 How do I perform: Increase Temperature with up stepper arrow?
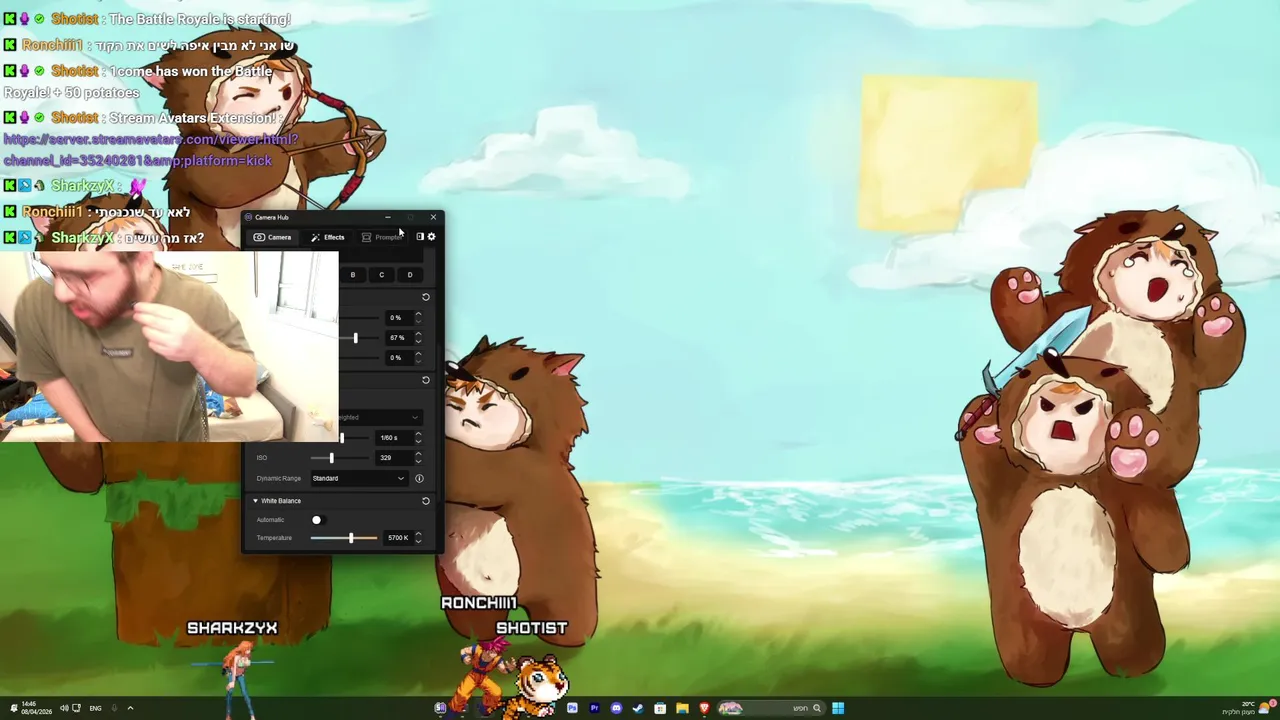pos(418,535)
